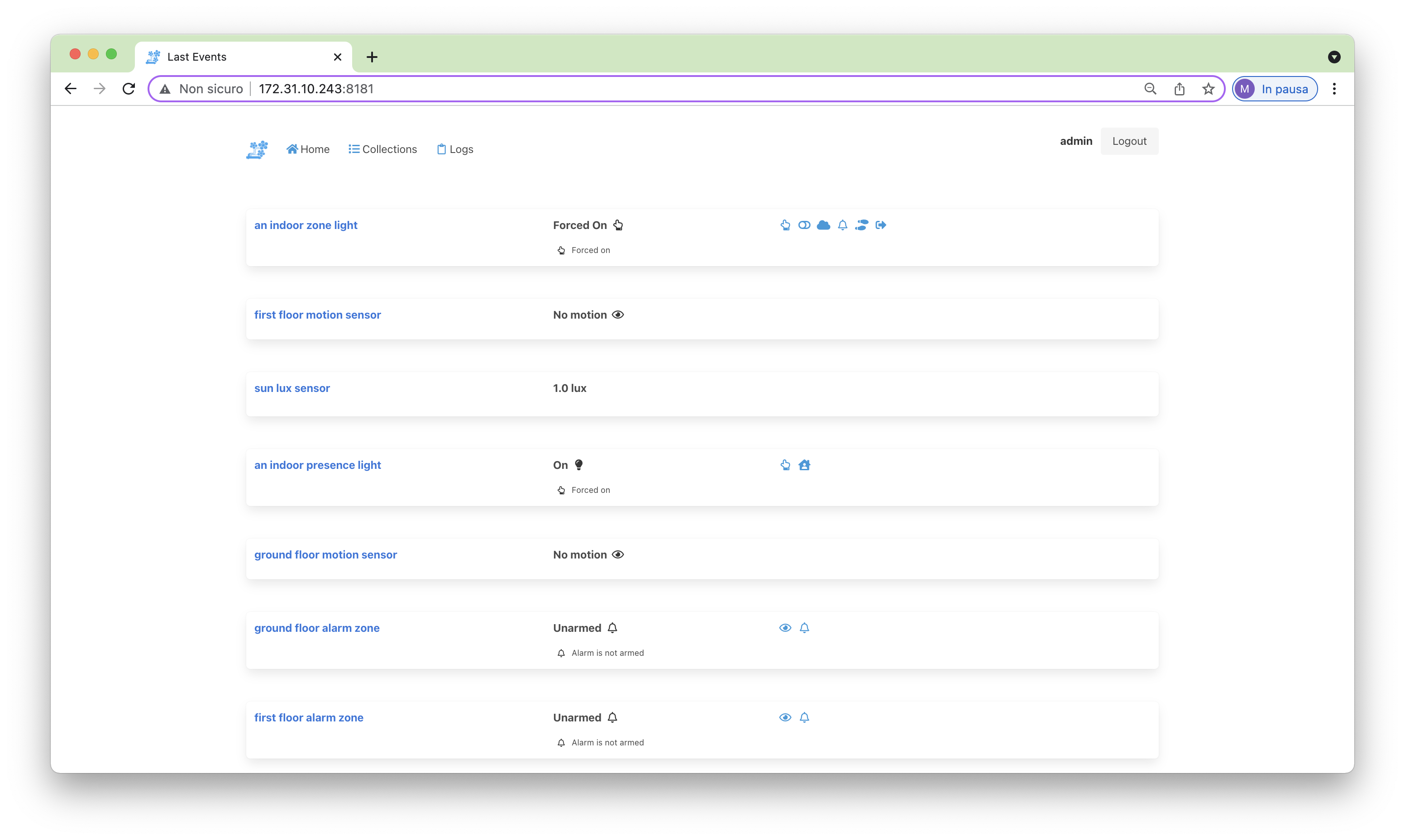This screenshot has height=840, width=1405.
Task: Click the Logout button
Action: [x=1129, y=141]
